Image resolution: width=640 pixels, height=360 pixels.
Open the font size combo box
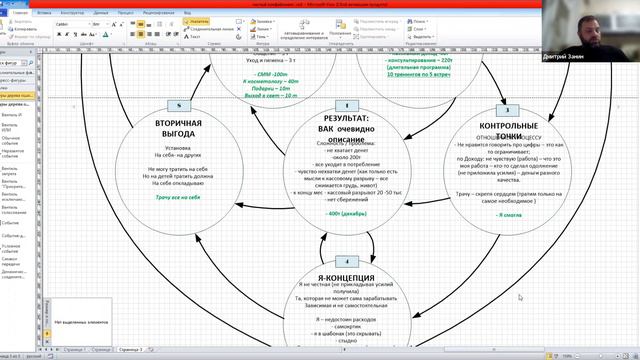(100, 24)
